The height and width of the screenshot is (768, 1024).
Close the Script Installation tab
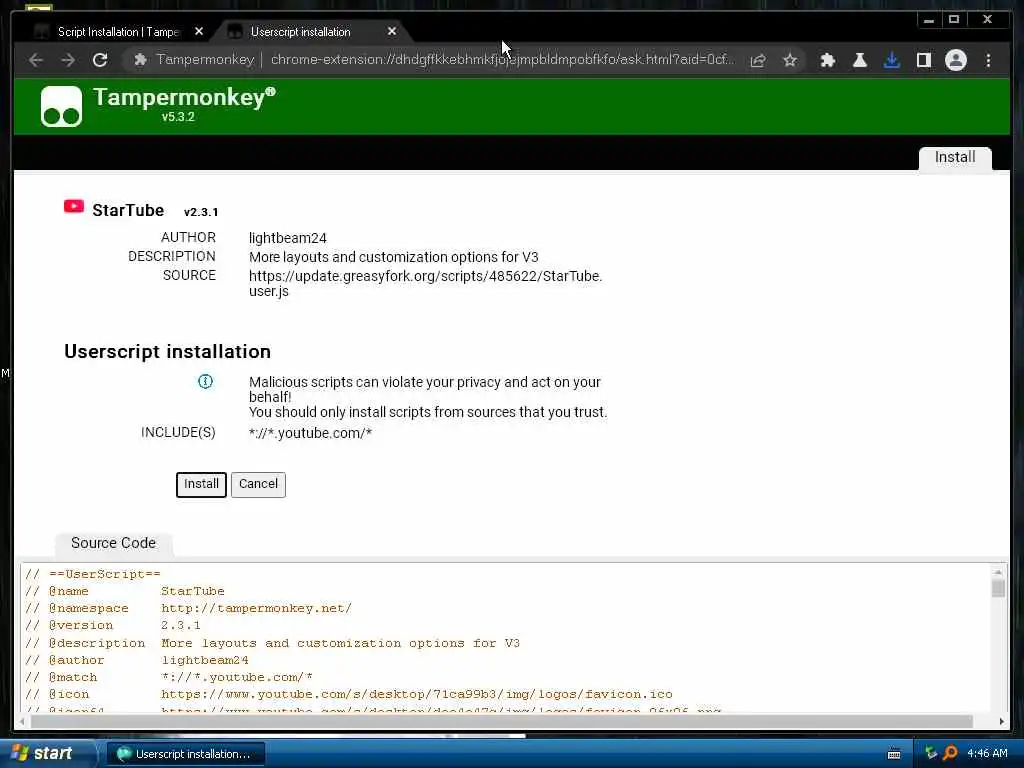[x=199, y=31]
